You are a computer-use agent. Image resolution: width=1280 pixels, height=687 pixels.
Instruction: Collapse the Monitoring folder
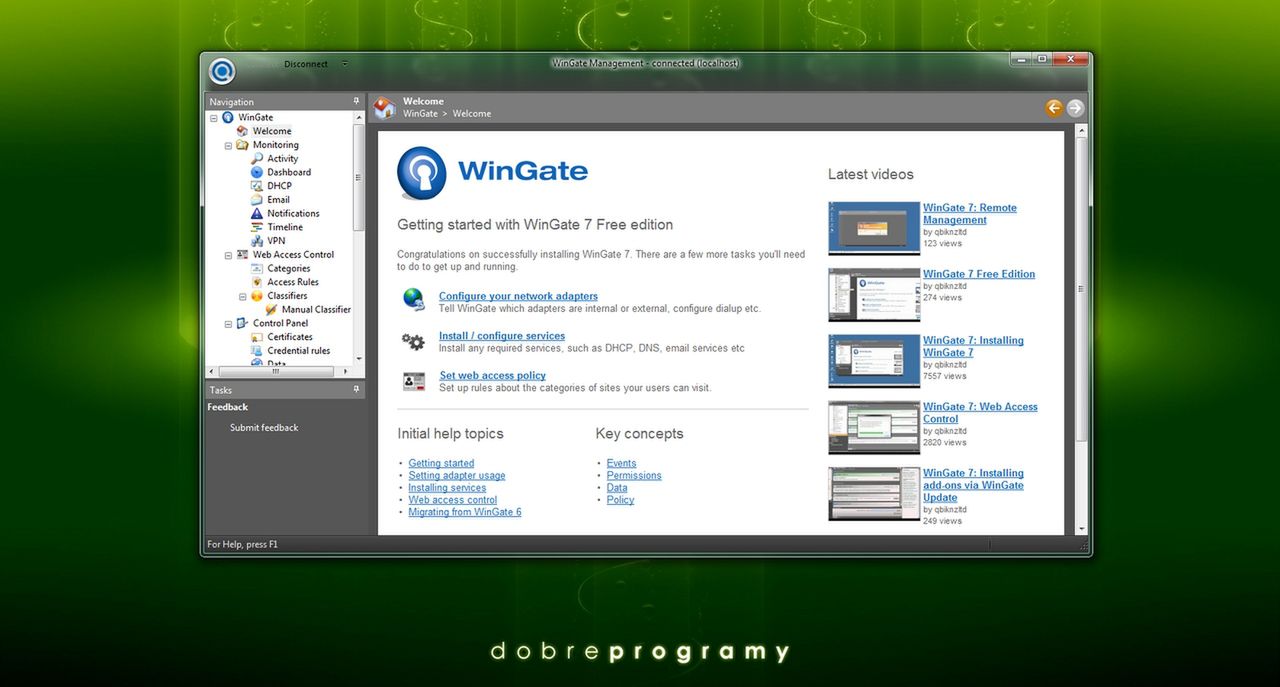pos(227,144)
